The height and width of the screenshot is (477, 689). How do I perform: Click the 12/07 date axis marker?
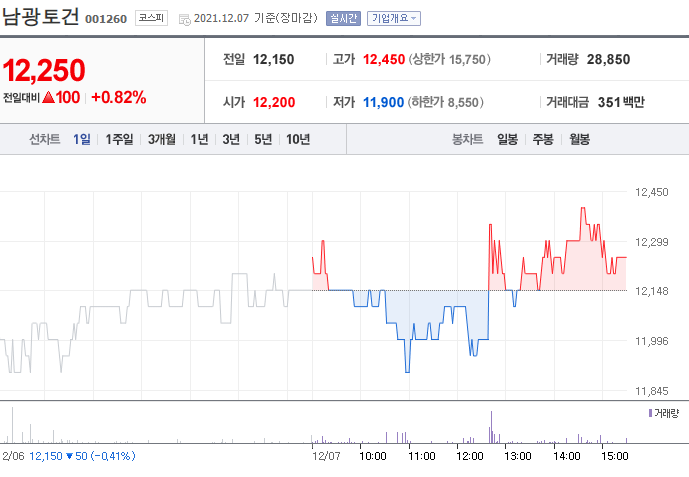pos(326,456)
